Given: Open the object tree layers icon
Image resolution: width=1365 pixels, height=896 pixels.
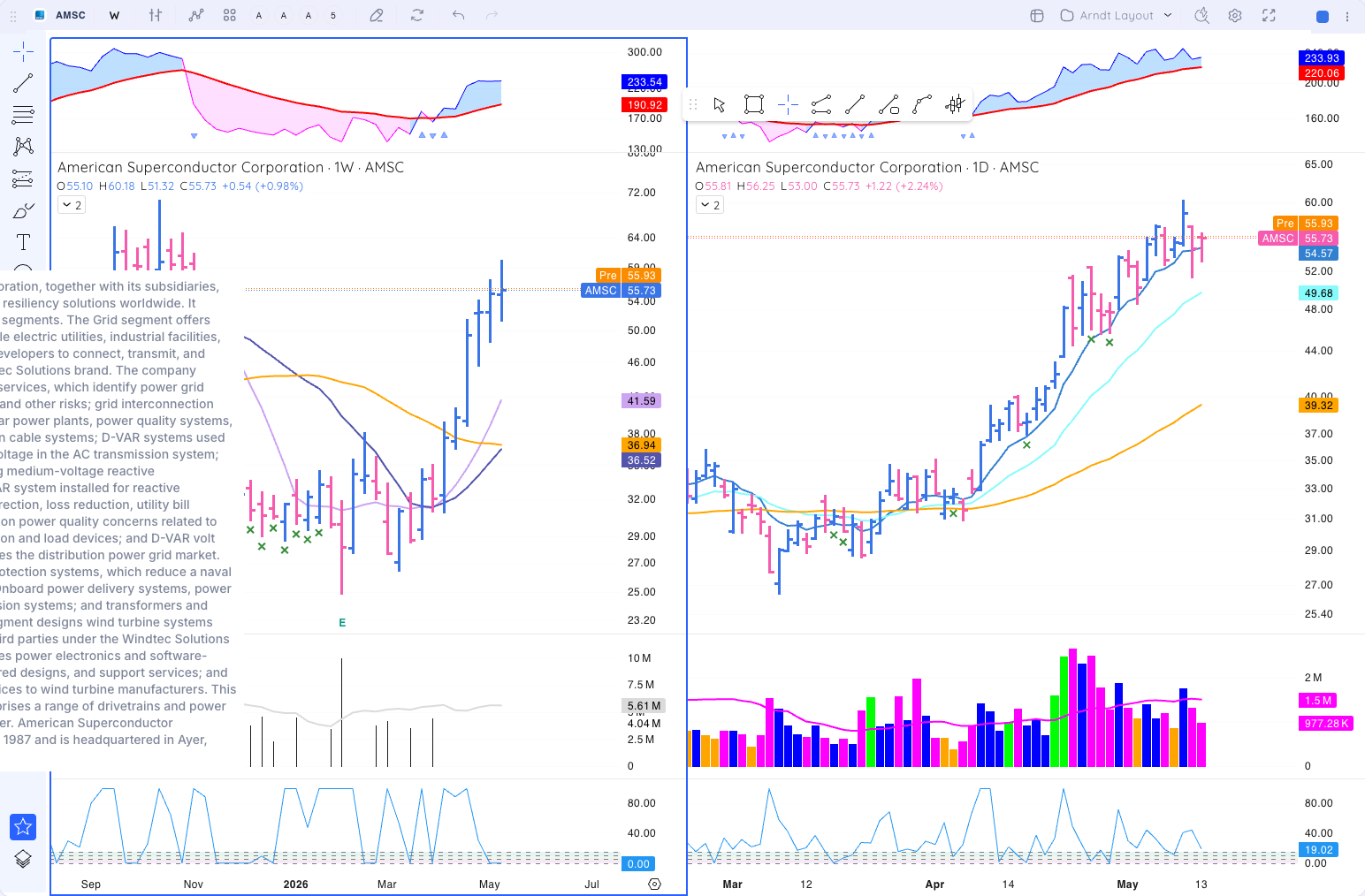Looking at the screenshot, I should tap(23, 859).
